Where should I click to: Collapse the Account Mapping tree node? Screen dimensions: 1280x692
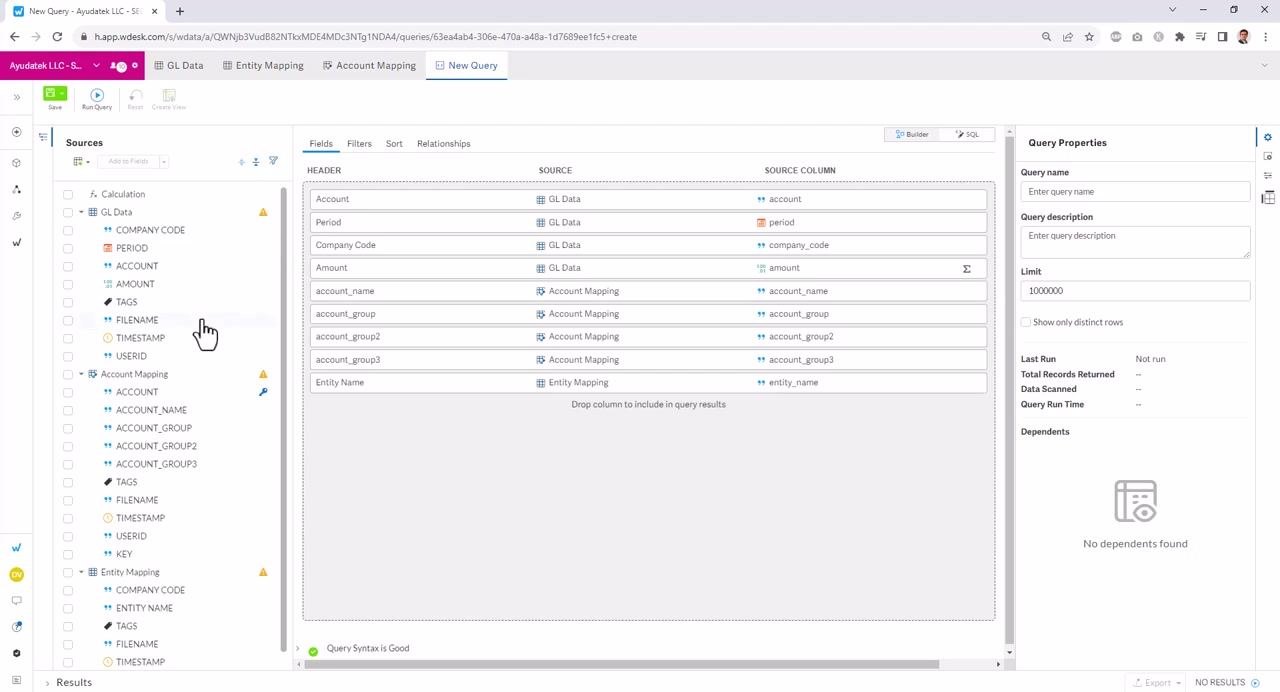tap(81, 374)
